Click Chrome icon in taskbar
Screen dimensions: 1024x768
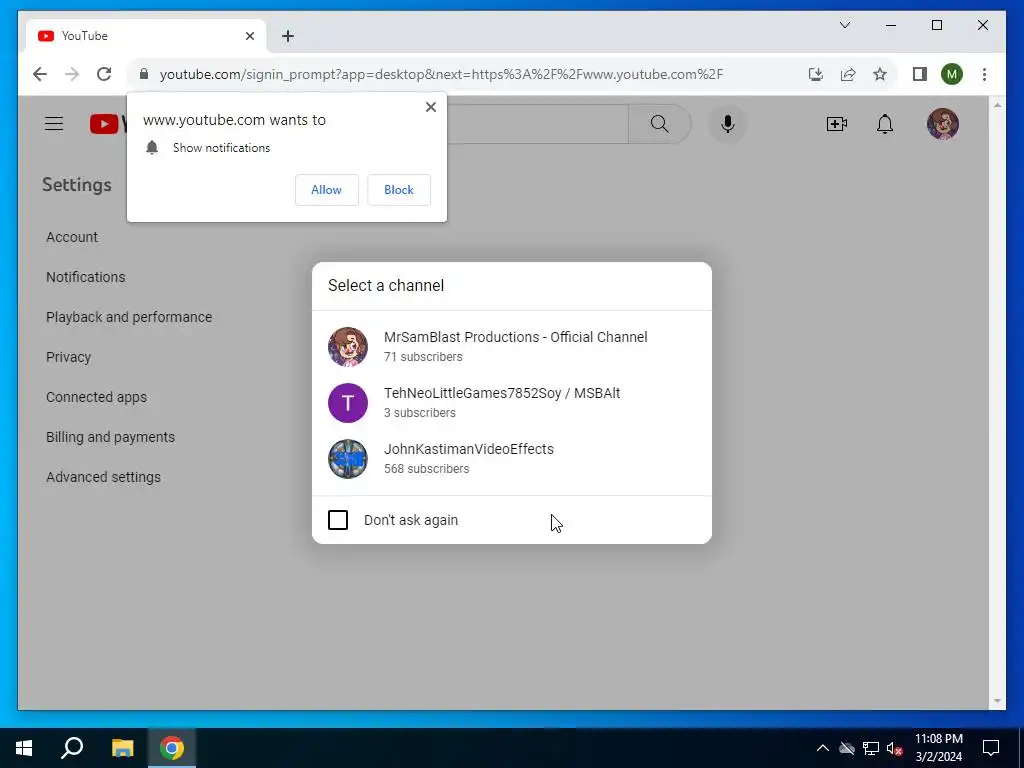tap(172, 748)
